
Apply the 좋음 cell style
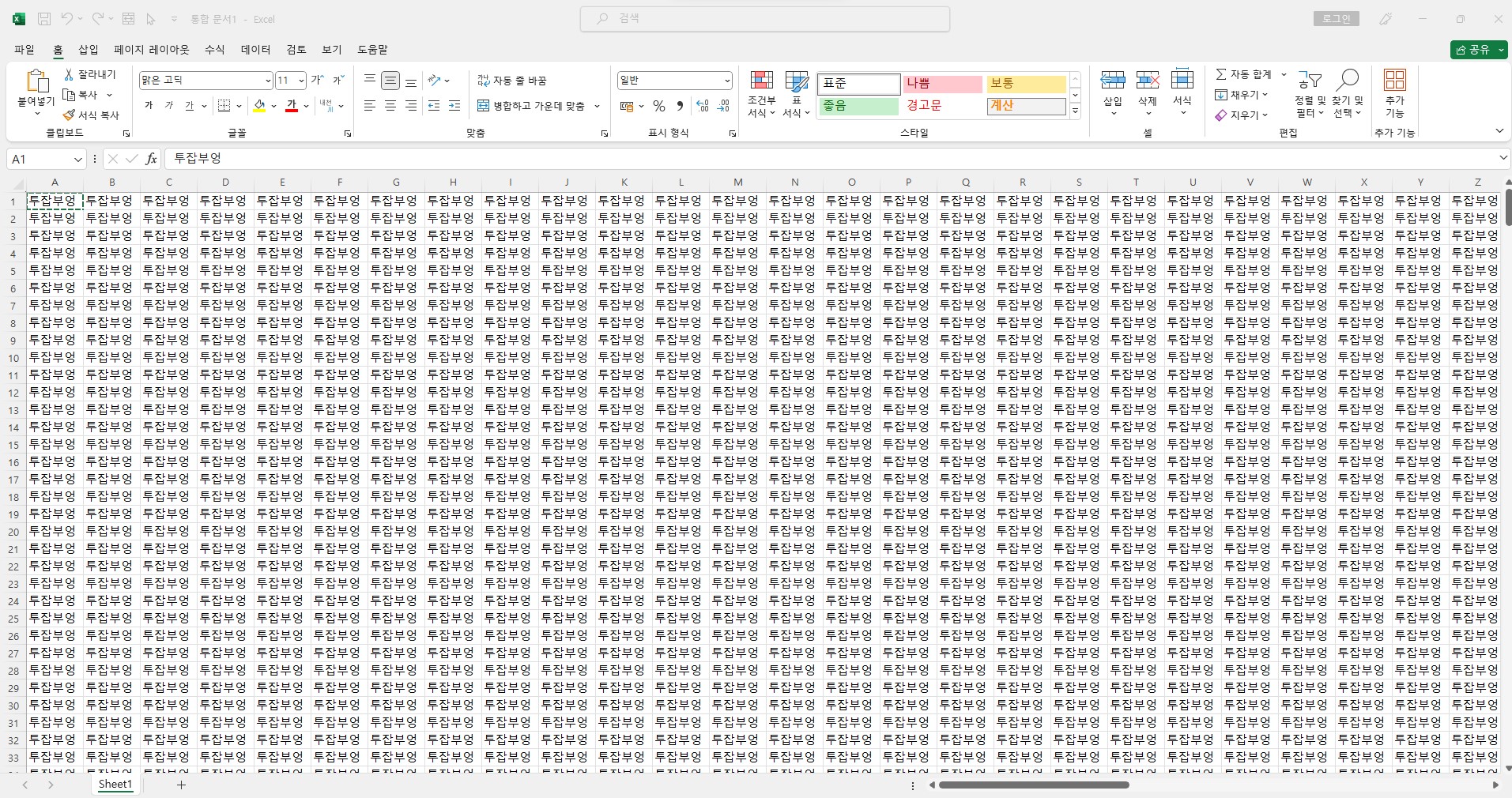pyautogui.click(x=858, y=105)
